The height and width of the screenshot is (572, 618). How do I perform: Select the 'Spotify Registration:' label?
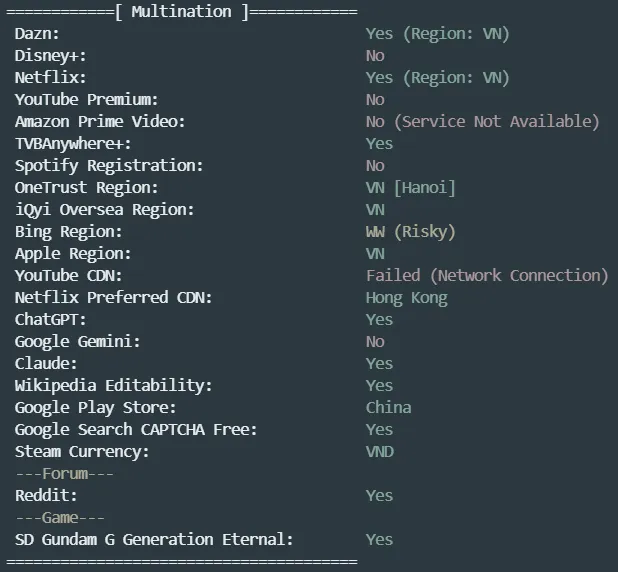click(109, 166)
